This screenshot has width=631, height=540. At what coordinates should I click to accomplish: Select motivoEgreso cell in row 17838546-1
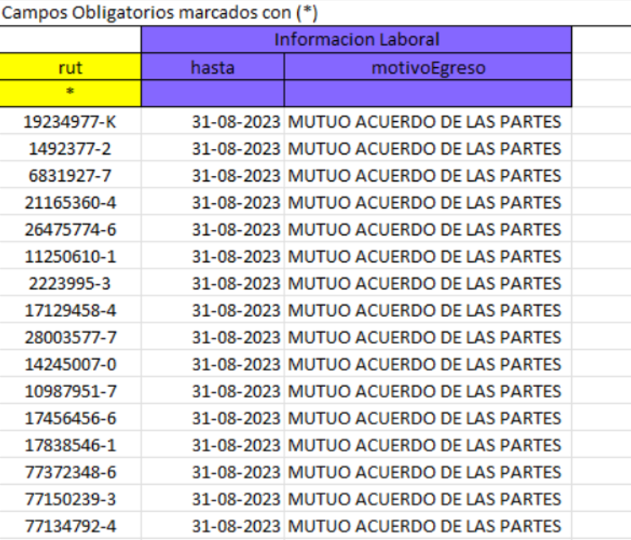click(428, 445)
